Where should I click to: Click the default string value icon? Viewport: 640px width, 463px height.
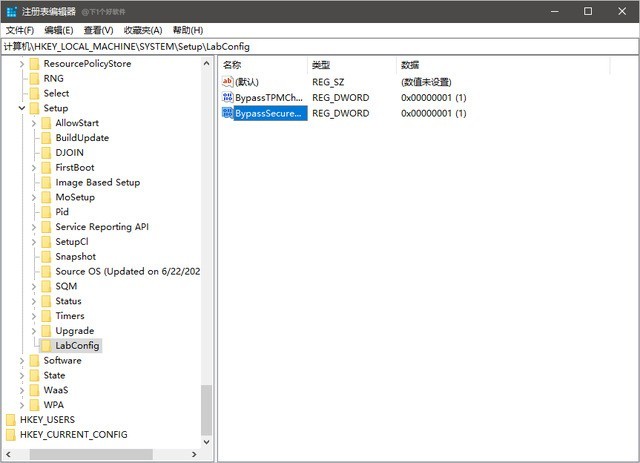pyautogui.click(x=227, y=82)
